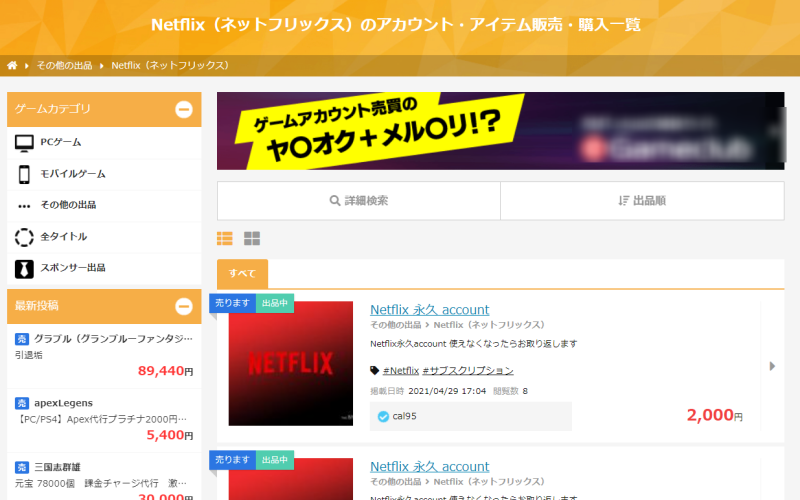Select スポンサー出品 category label

tap(73, 268)
